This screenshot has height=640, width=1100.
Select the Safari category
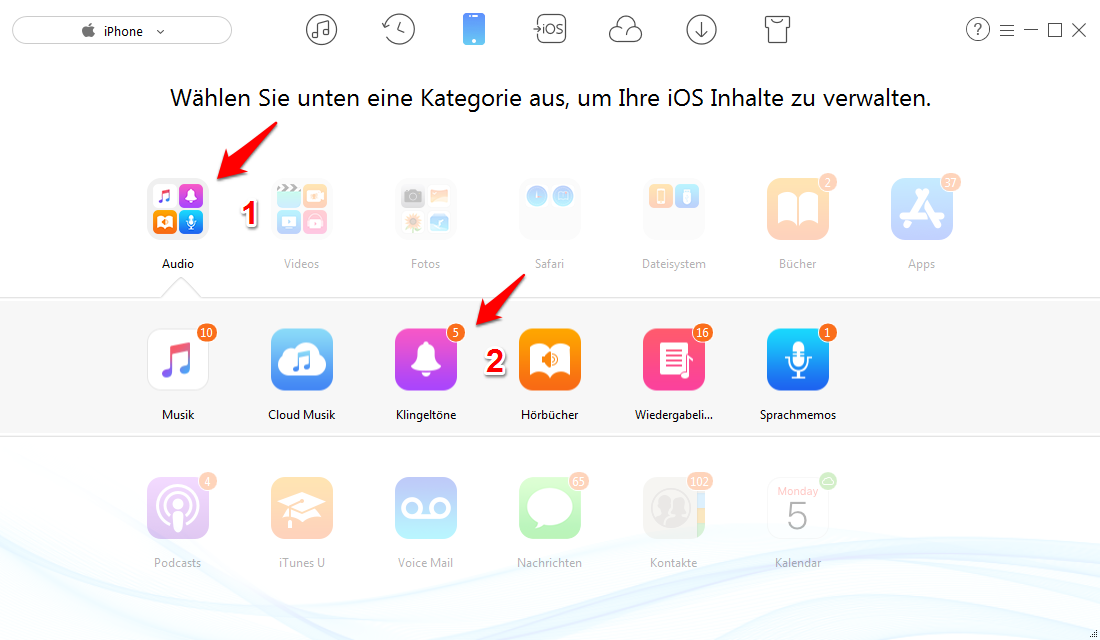coord(549,209)
